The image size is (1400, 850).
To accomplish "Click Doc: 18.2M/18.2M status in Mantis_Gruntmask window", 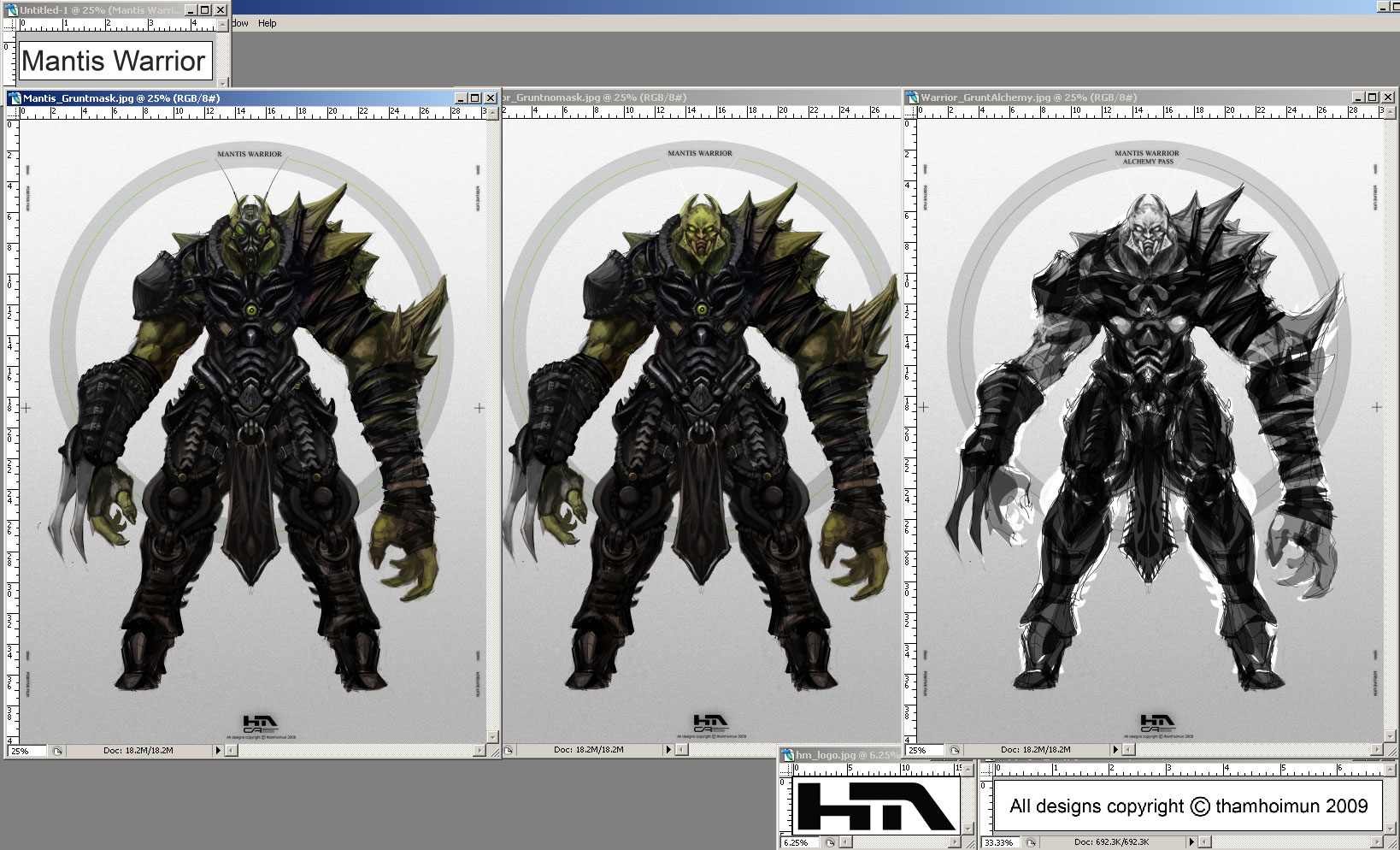I will click(x=138, y=751).
